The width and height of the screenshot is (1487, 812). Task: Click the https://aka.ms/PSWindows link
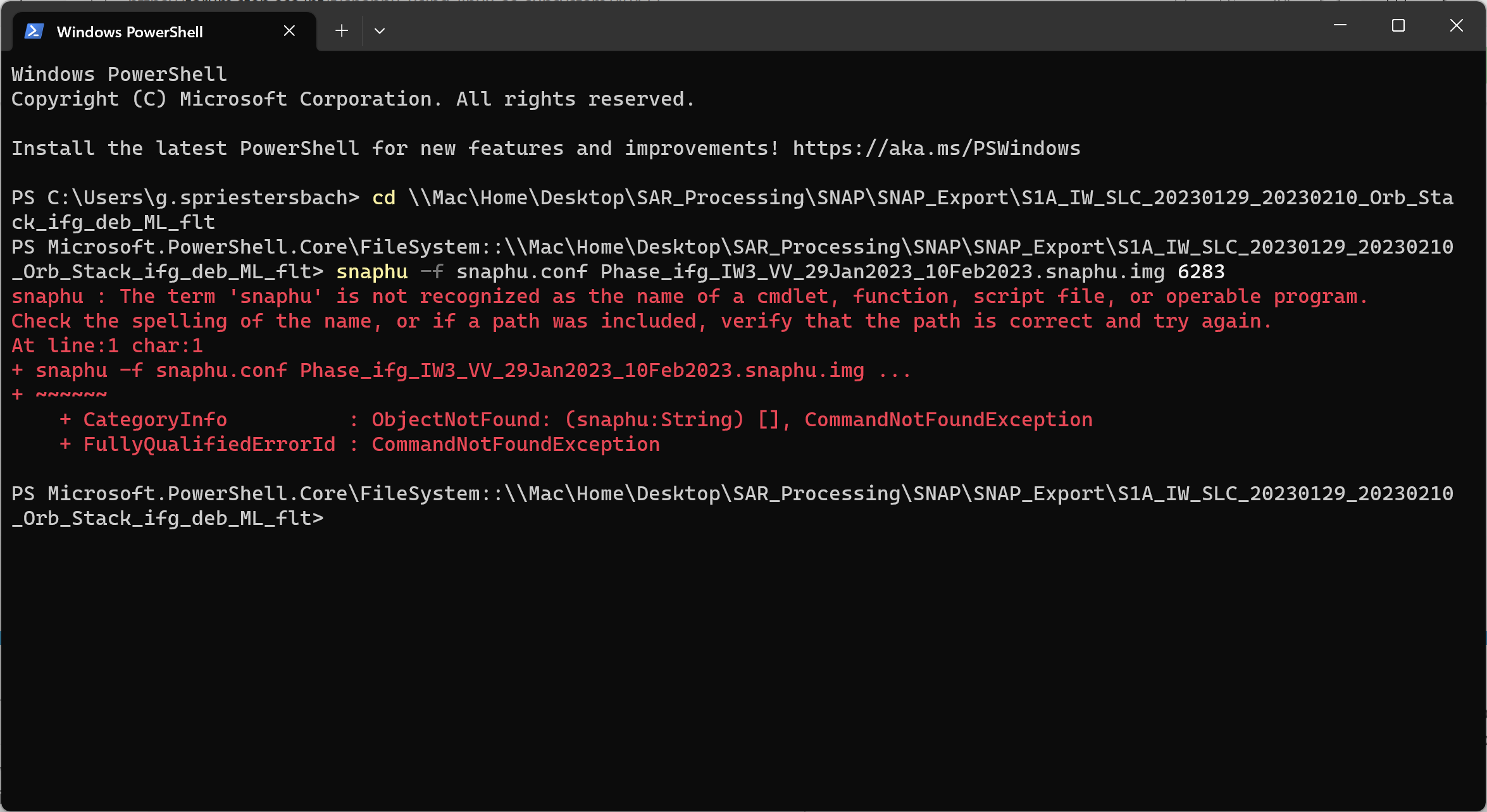tap(936, 149)
